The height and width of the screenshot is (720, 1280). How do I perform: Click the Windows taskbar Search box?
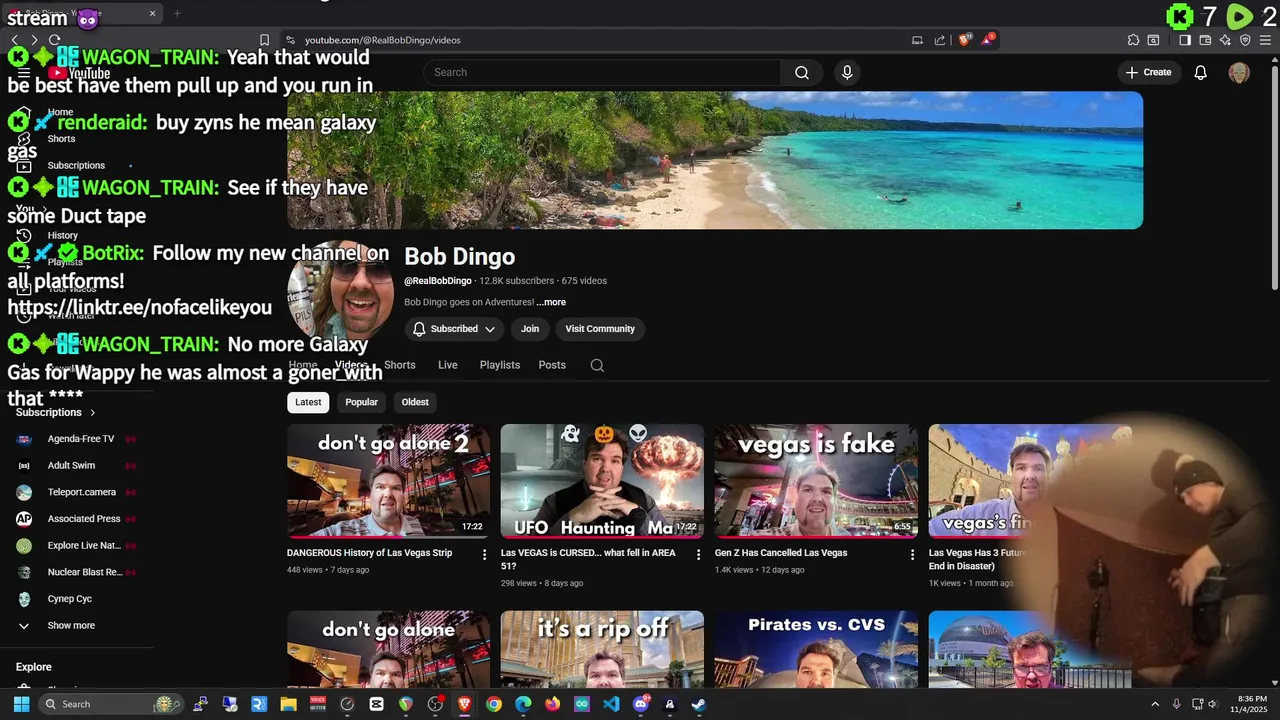tap(110, 704)
